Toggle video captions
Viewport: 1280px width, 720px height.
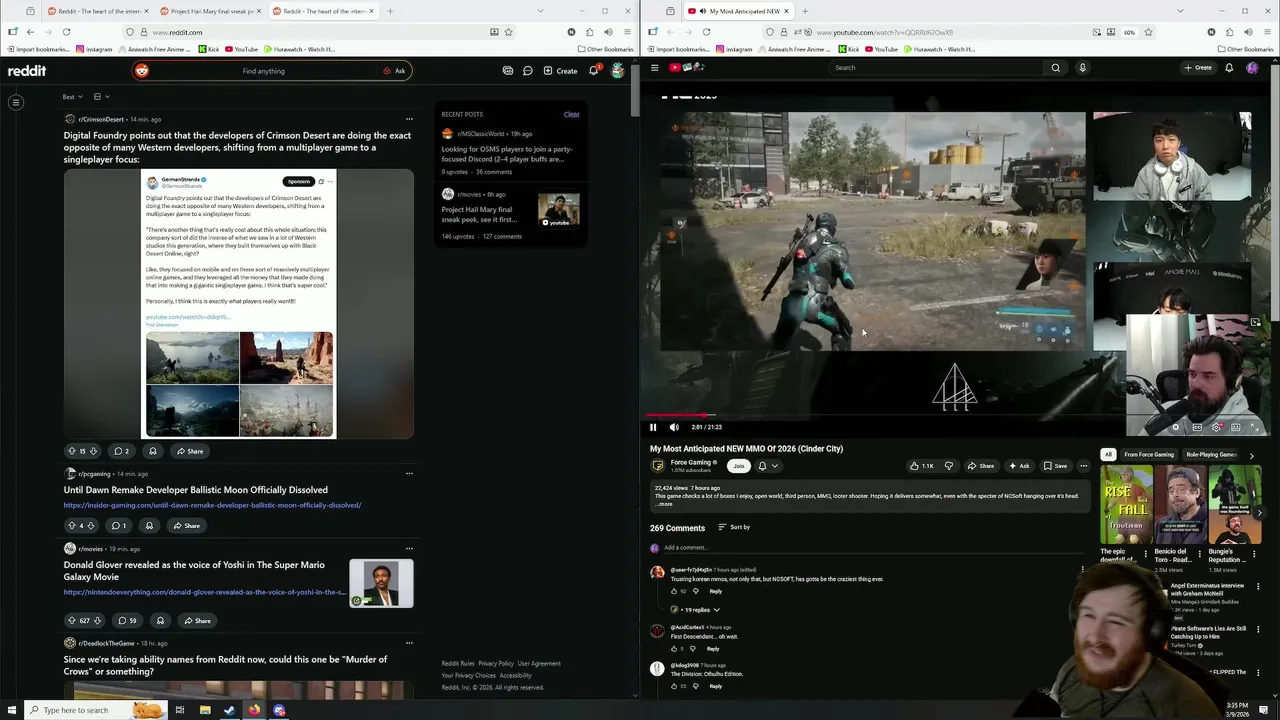(x=1197, y=427)
